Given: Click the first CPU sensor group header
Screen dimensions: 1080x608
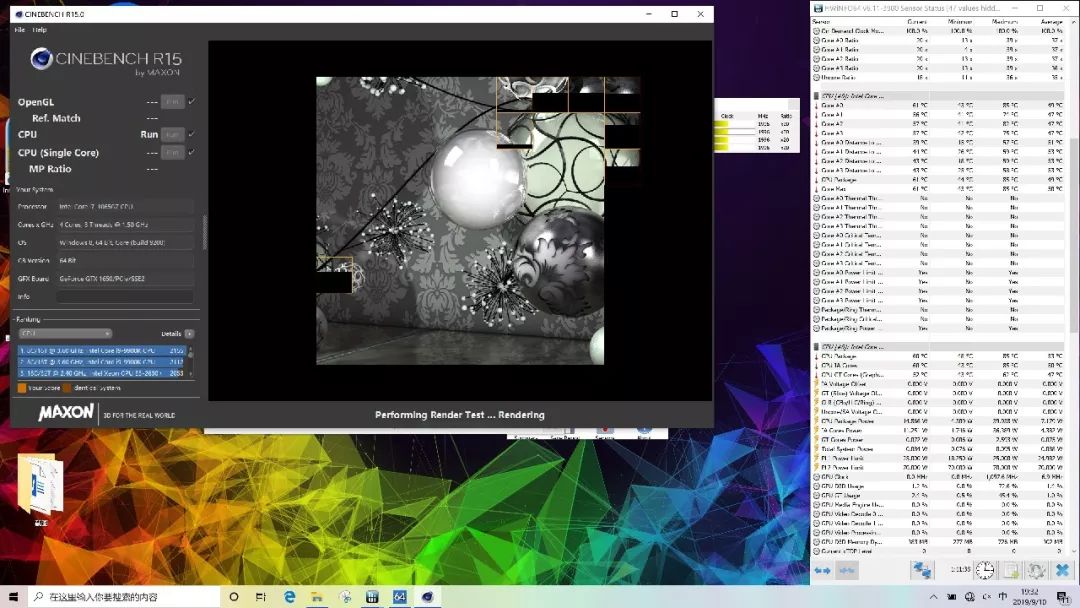Looking at the screenshot, I should [x=939, y=96].
